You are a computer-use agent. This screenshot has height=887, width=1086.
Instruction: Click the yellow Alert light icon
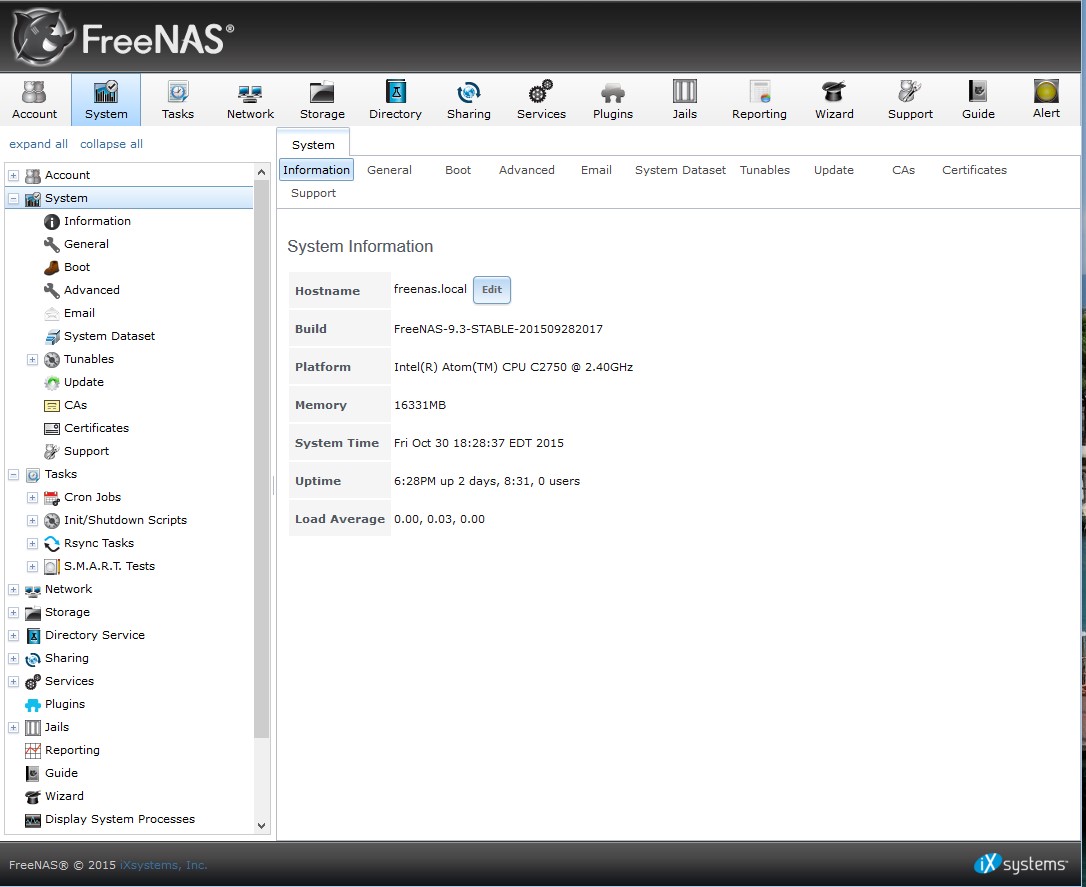point(1046,91)
